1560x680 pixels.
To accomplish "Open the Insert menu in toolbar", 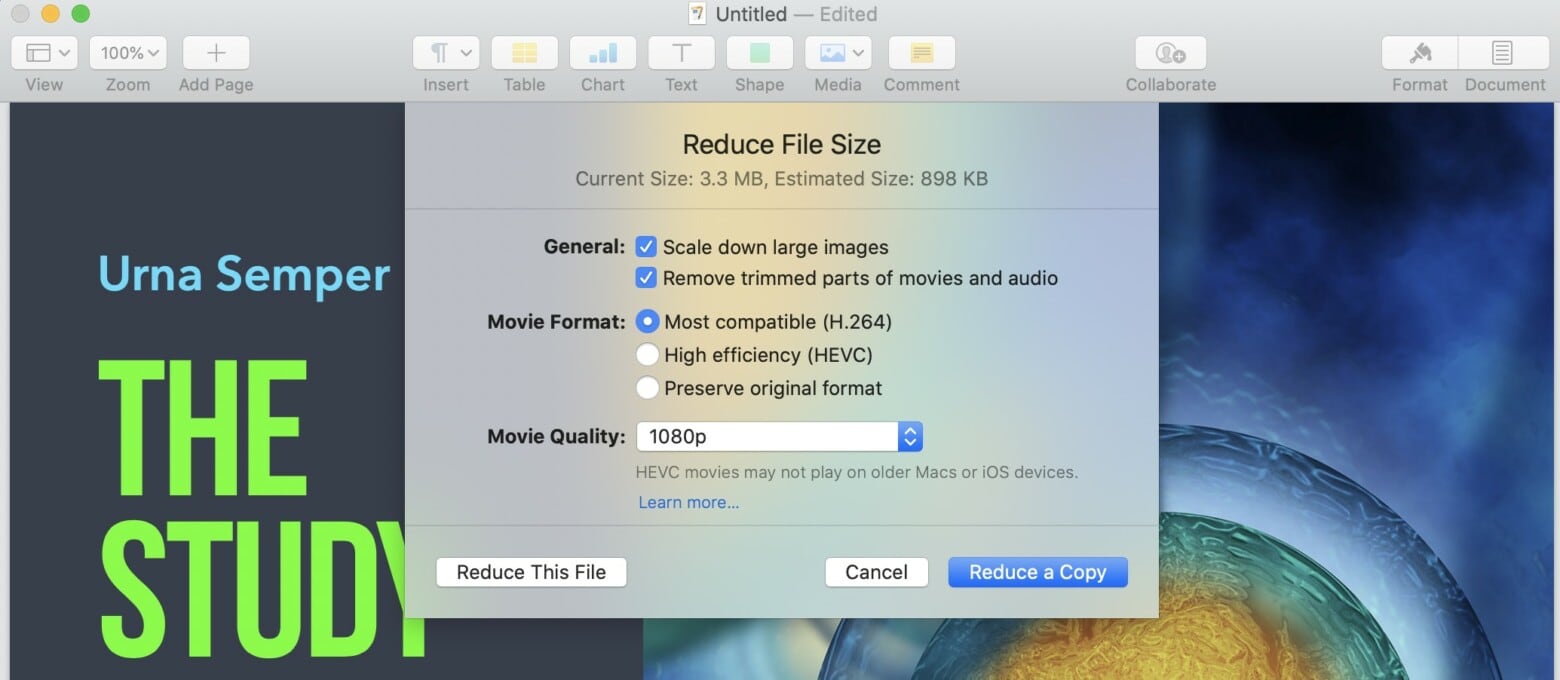I will [x=446, y=53].
